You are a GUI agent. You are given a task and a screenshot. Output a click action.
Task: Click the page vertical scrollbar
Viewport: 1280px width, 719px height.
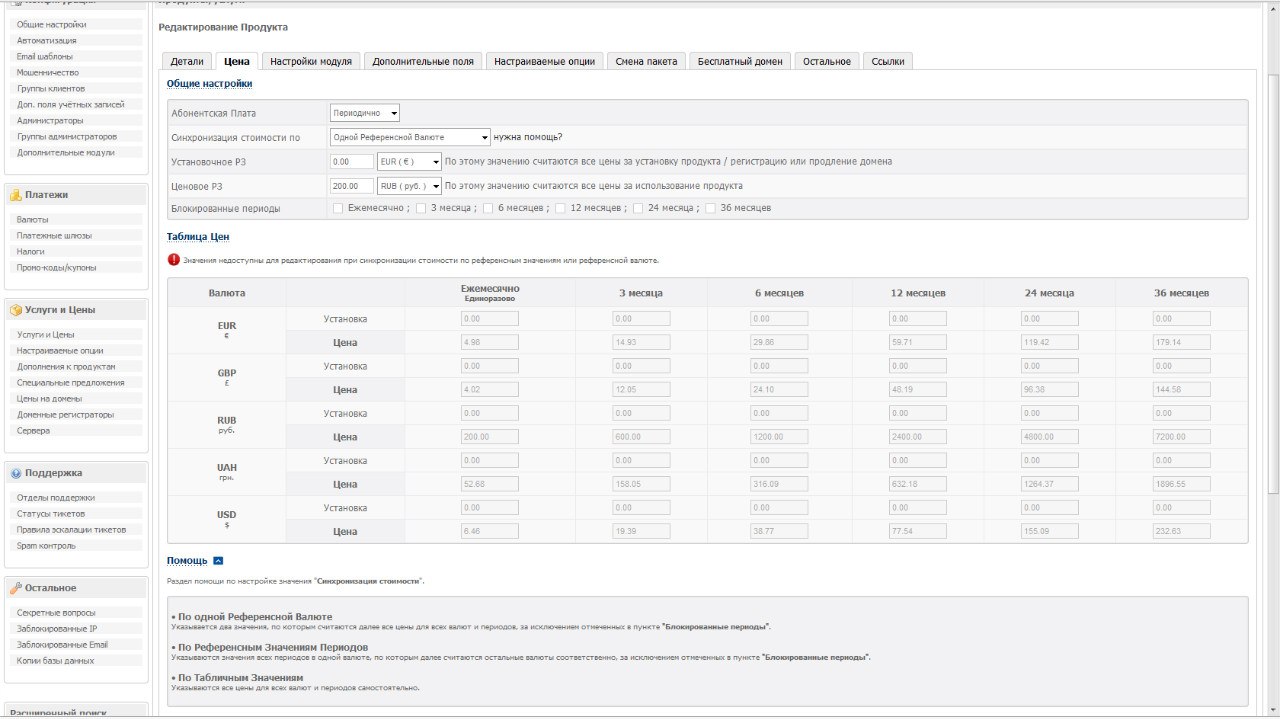[x=1272, y=300]
